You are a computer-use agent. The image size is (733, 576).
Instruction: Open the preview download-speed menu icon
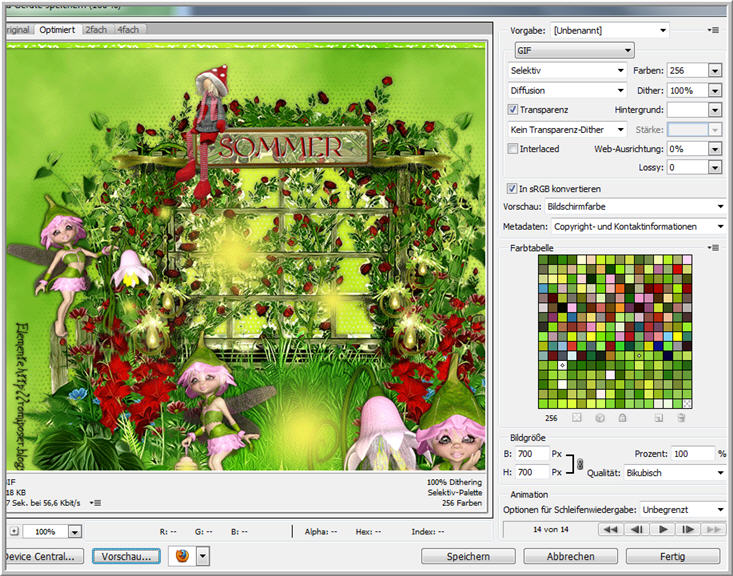point(95,503)
